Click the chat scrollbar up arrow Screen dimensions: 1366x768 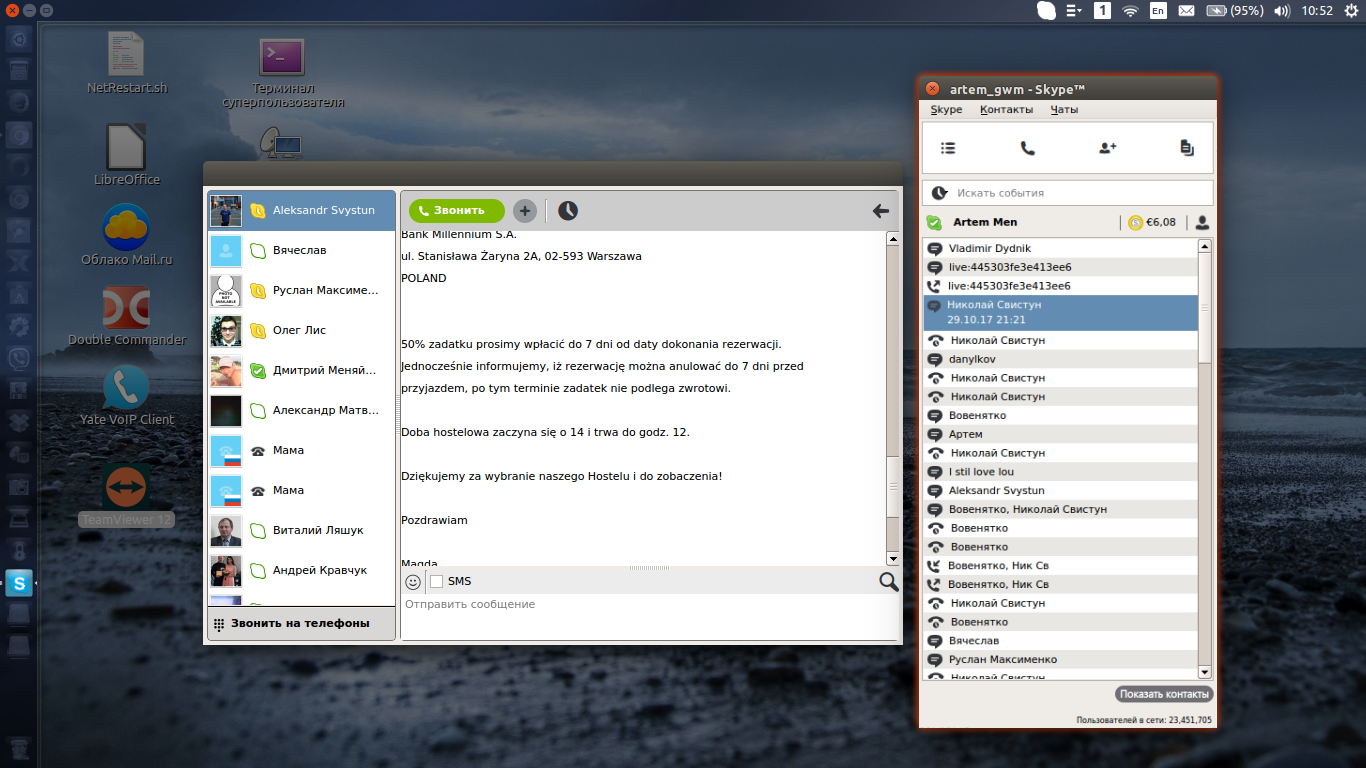coord(892,238)
